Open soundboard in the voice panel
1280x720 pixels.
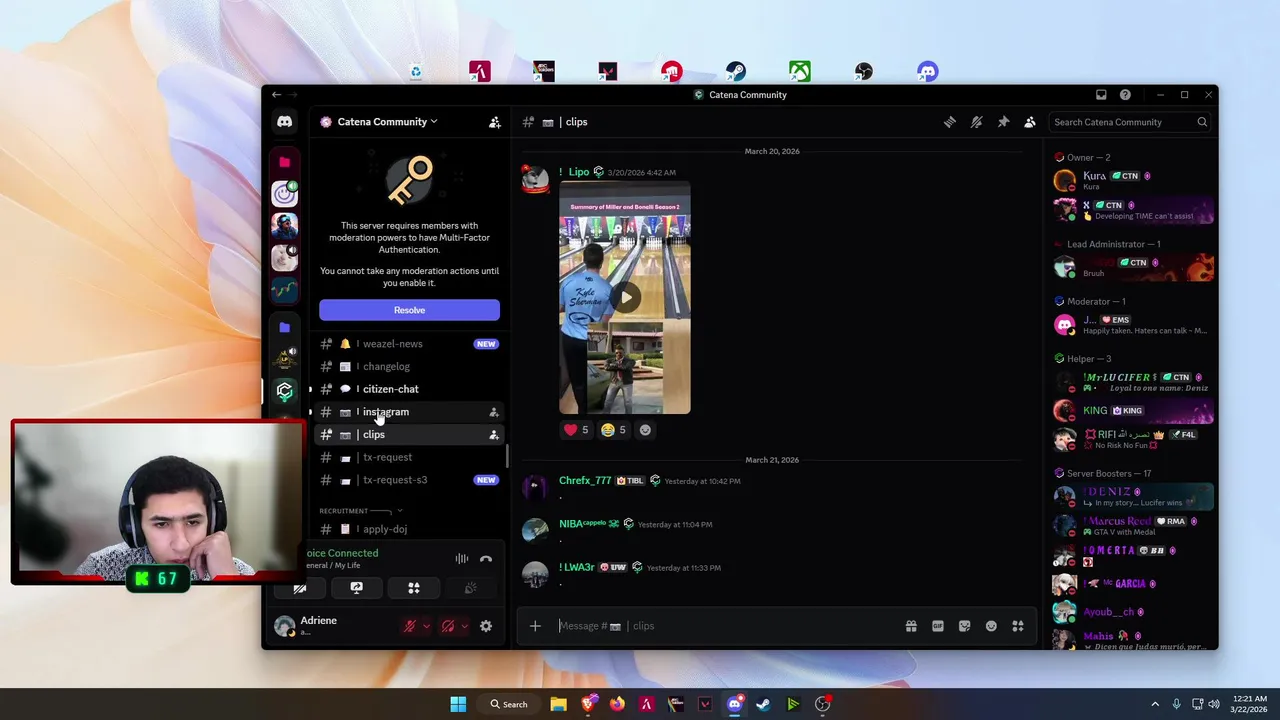click(x=471, y=588)
